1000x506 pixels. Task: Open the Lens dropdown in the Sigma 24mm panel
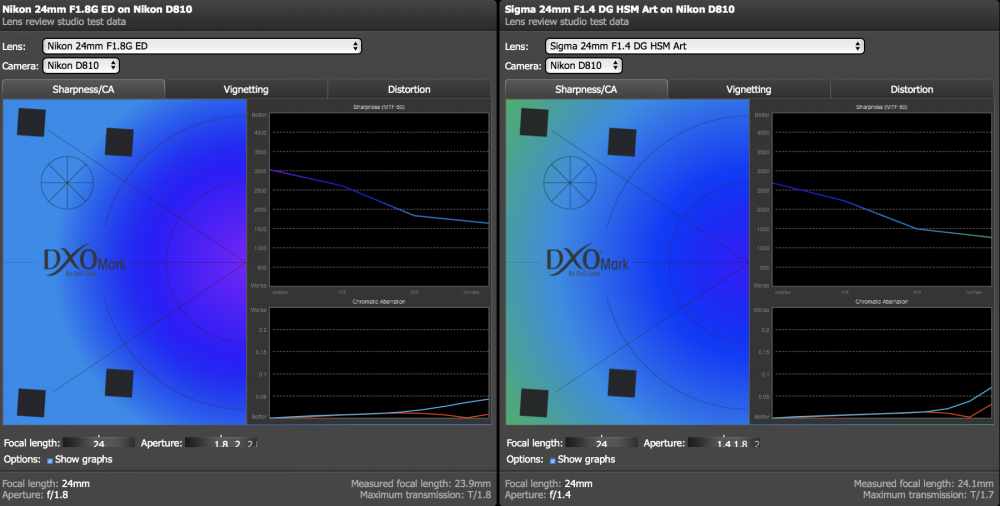pyautogui.click(x=704, y=46)
